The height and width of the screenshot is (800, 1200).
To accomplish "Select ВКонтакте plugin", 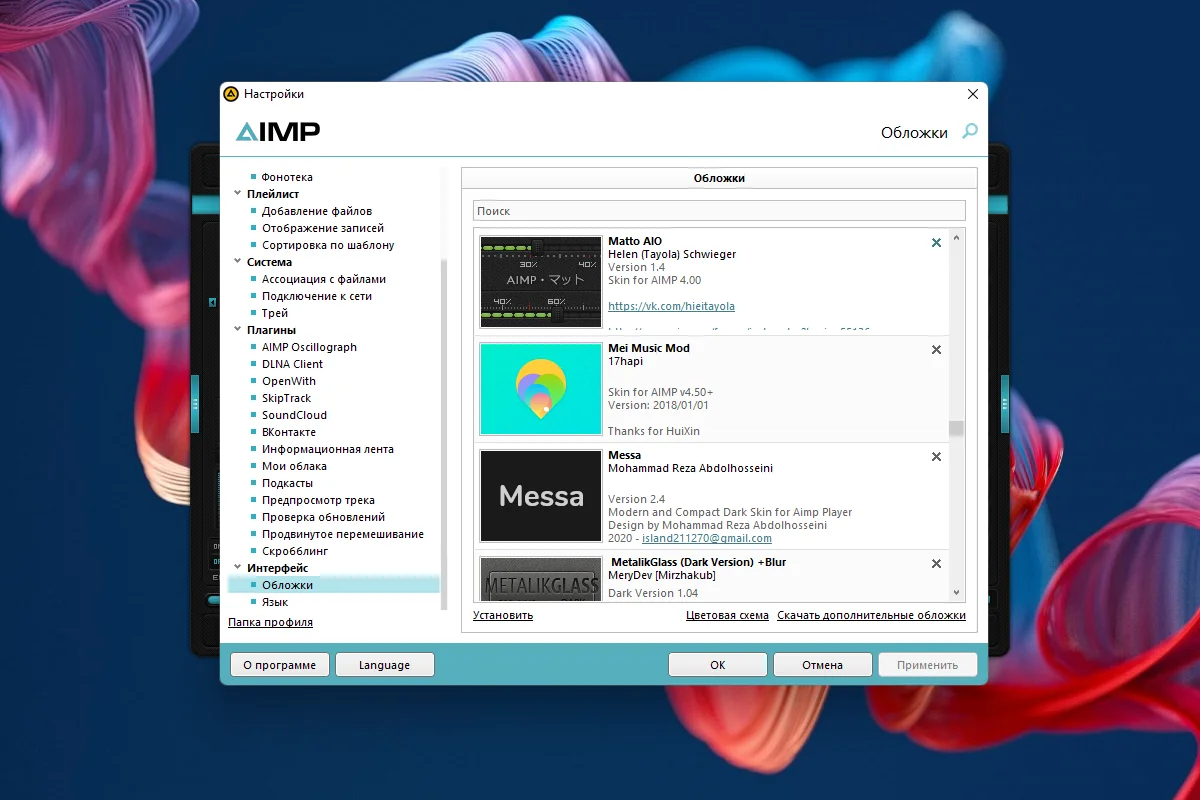I will coord(289,432).
